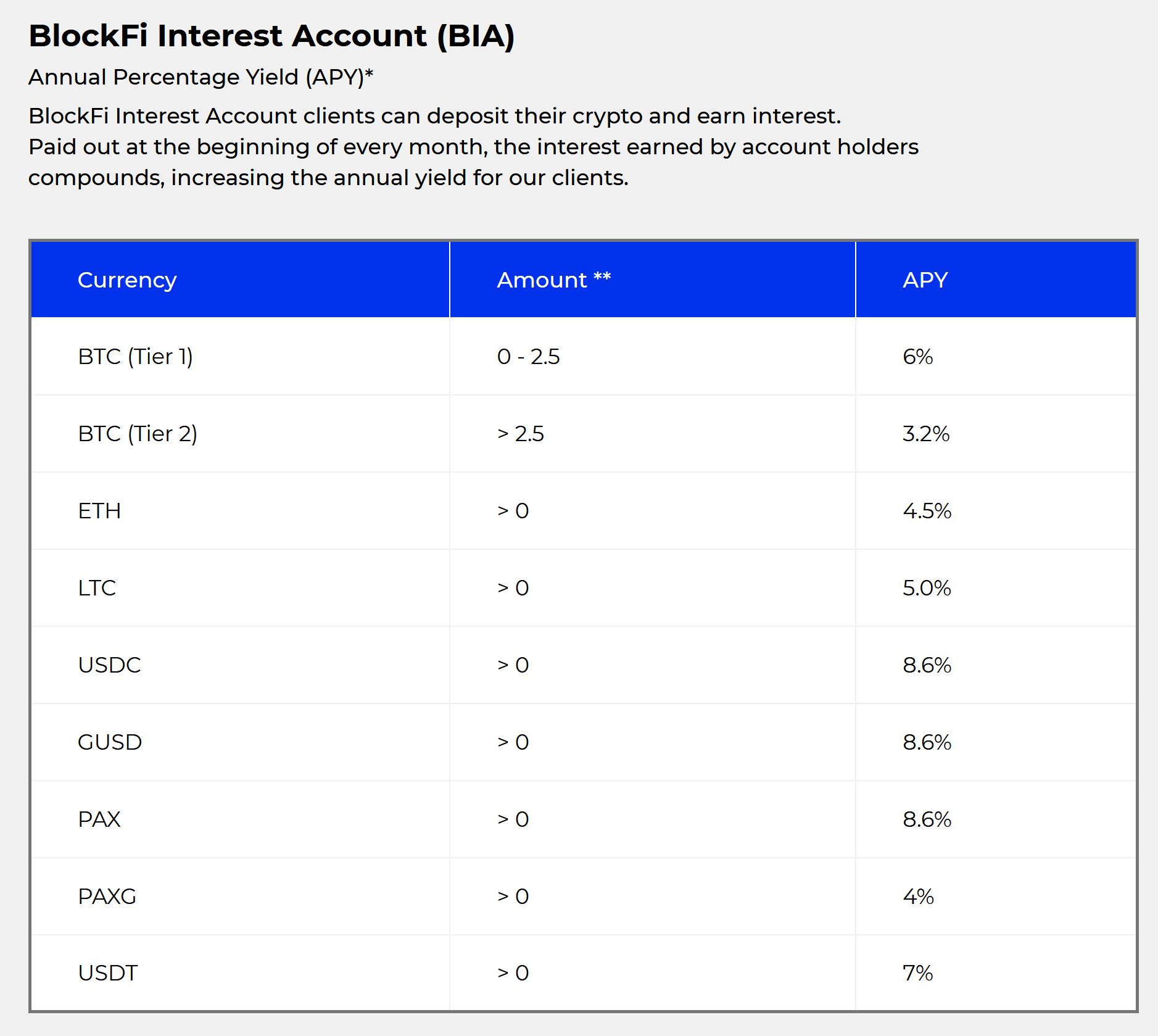The image size is (1158, 1036).
Task: Click the > 0 amount in GUSD row
Action: pyautogui.click(x=513, y=742)
